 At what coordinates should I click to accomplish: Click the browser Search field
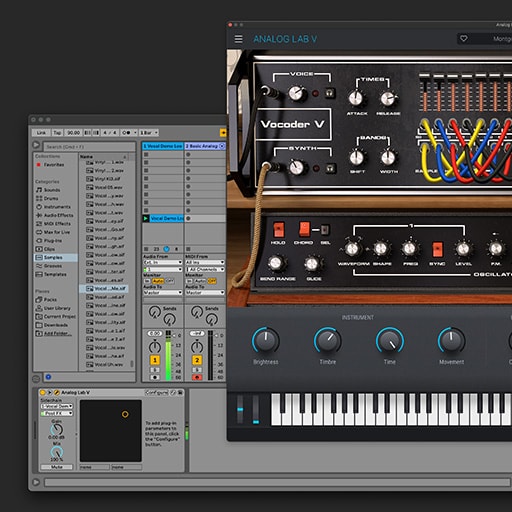tap(89, 147)
